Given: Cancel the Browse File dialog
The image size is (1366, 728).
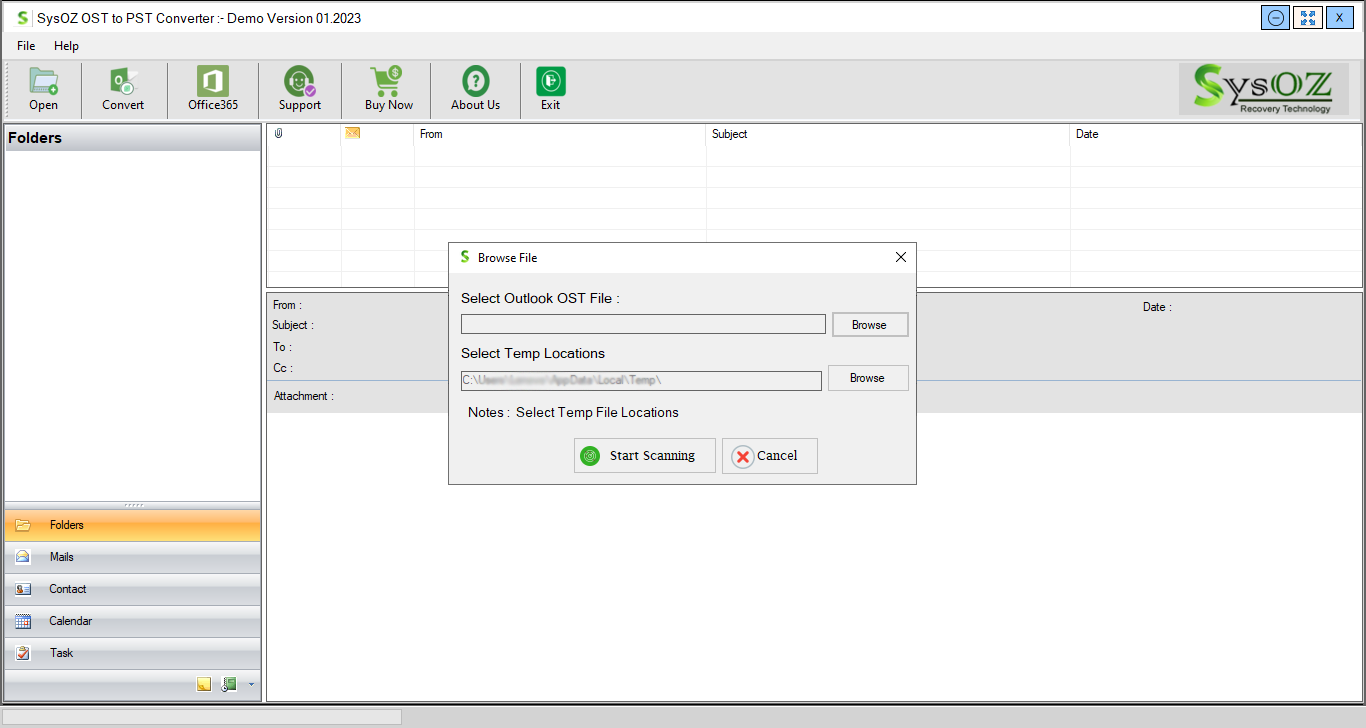Looking at the screenshot, I should 769,456.
